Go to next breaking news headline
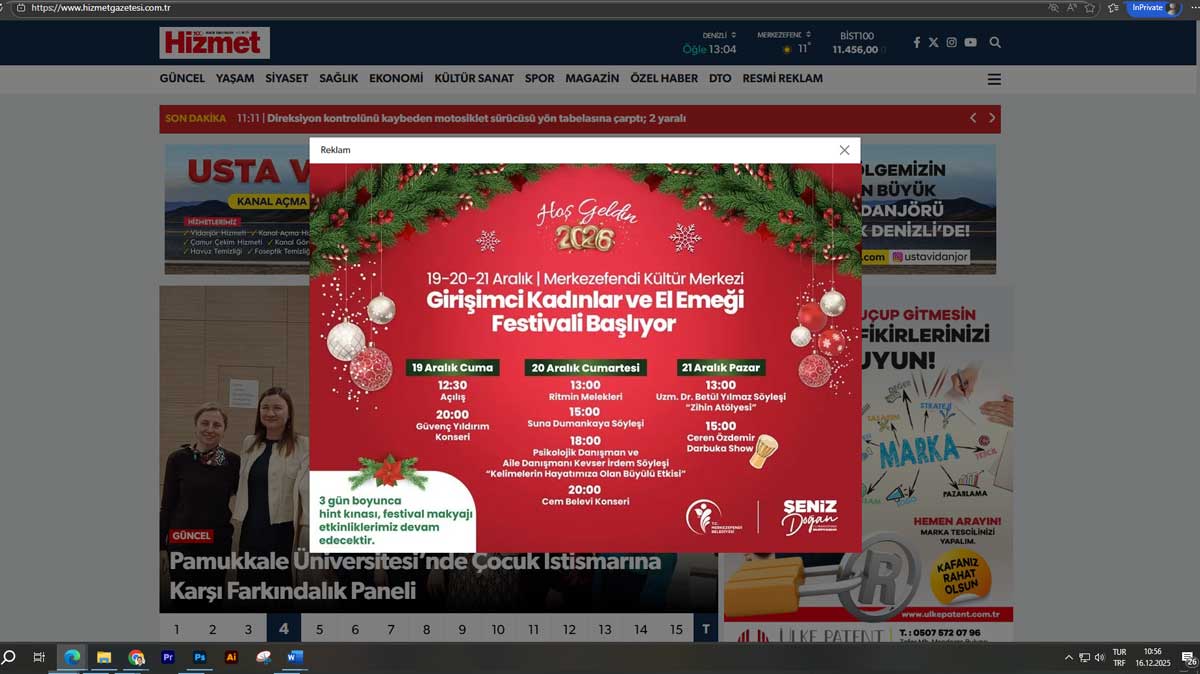The width and height of the screenshot is (1200, 674). click(991, 118)
